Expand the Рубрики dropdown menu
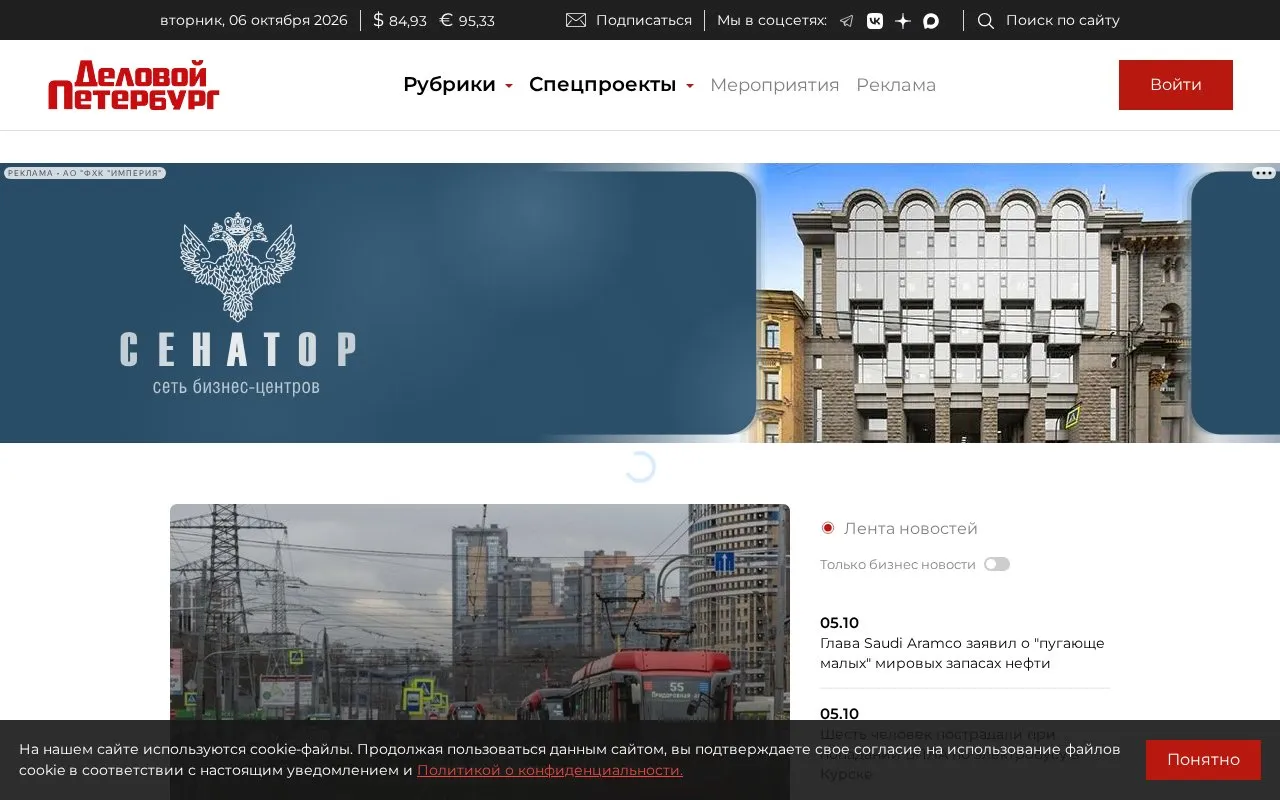 [458, 85]
